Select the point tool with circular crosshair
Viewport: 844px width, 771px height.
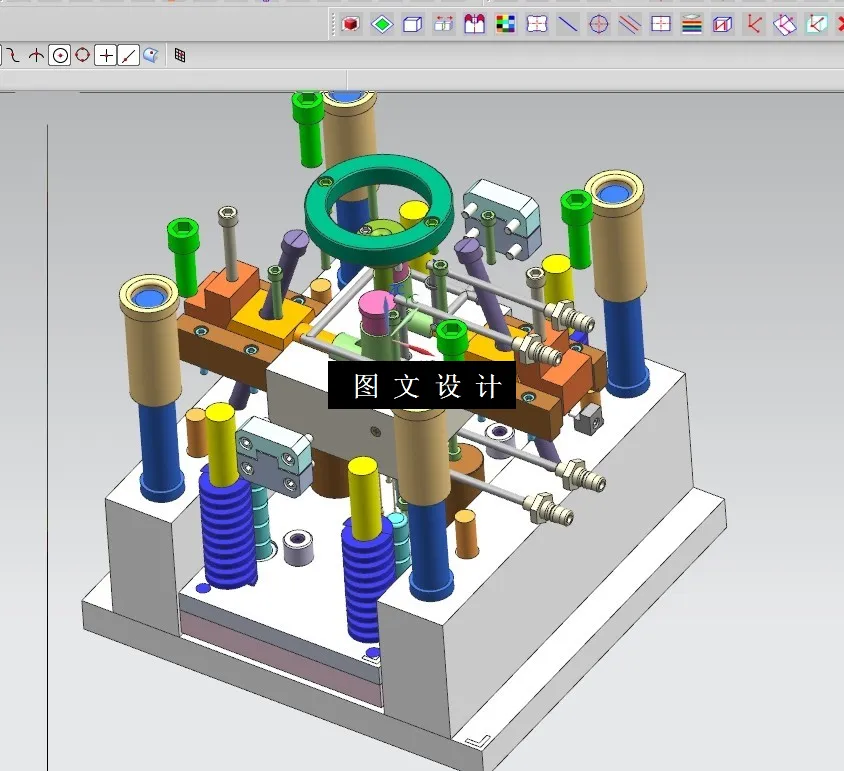[598, 22]
